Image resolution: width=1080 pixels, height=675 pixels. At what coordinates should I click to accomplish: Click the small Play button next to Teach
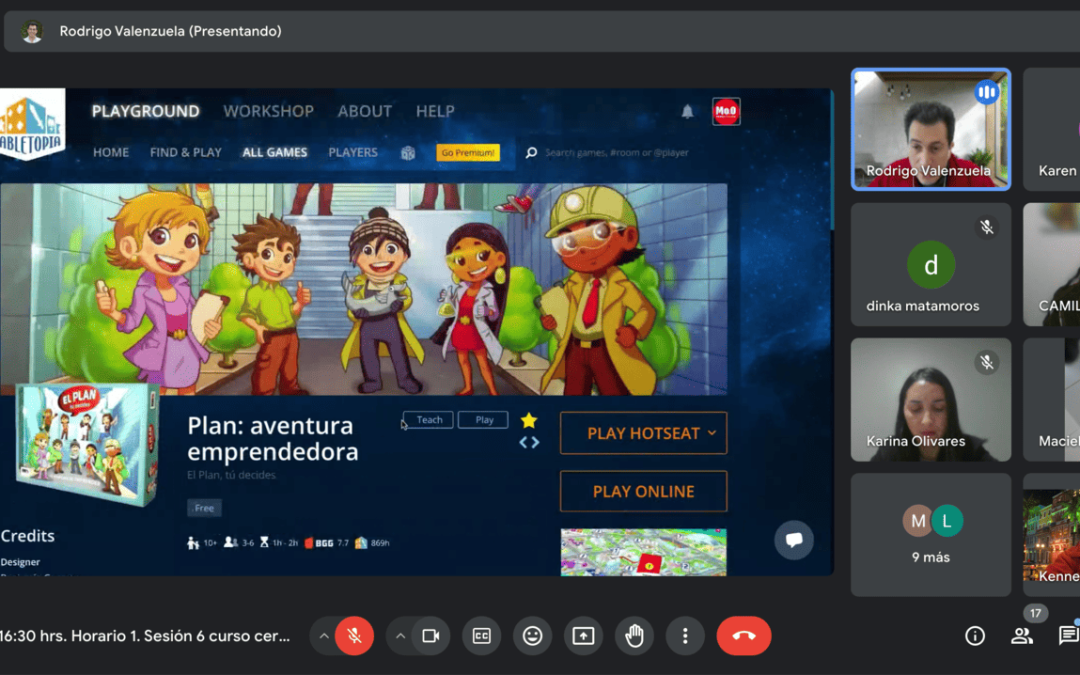(x=484, y=419)
